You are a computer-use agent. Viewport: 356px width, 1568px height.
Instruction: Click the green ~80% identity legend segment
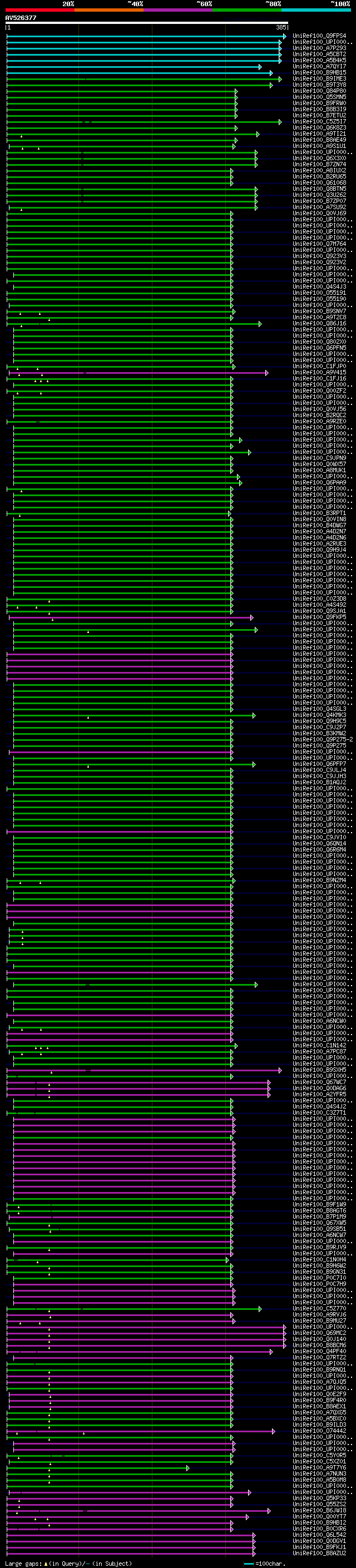tap(247, 10)
